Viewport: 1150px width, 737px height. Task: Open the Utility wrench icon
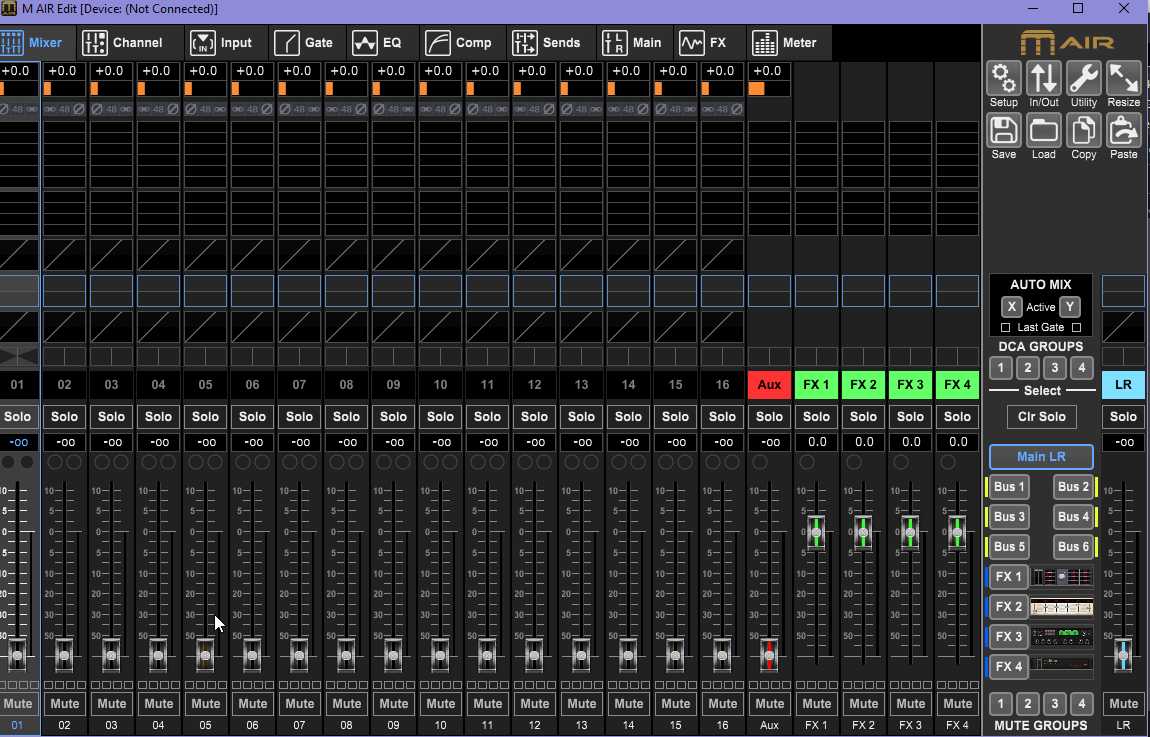click(x=1083, y=79)
